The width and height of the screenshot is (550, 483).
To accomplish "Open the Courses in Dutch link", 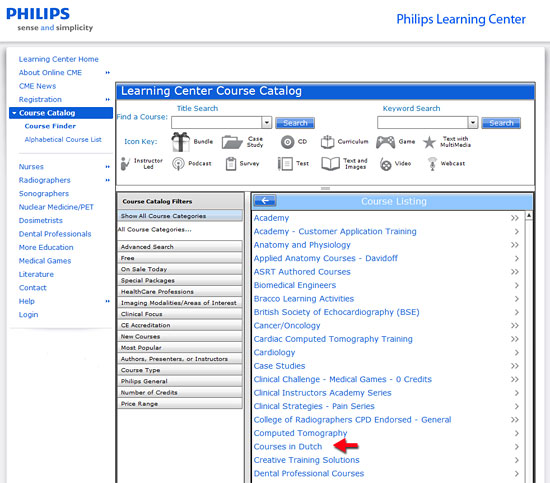I will (x=288, y=447).
